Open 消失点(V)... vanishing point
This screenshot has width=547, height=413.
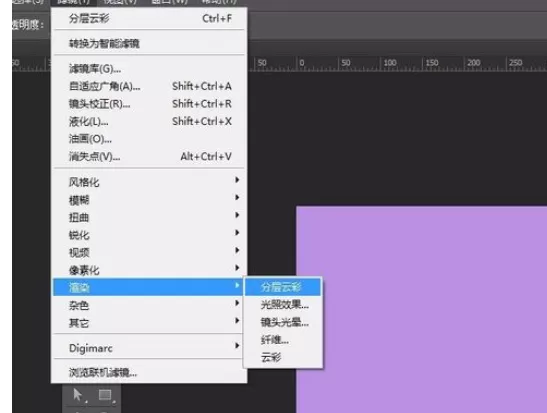(x=149, y=157)
